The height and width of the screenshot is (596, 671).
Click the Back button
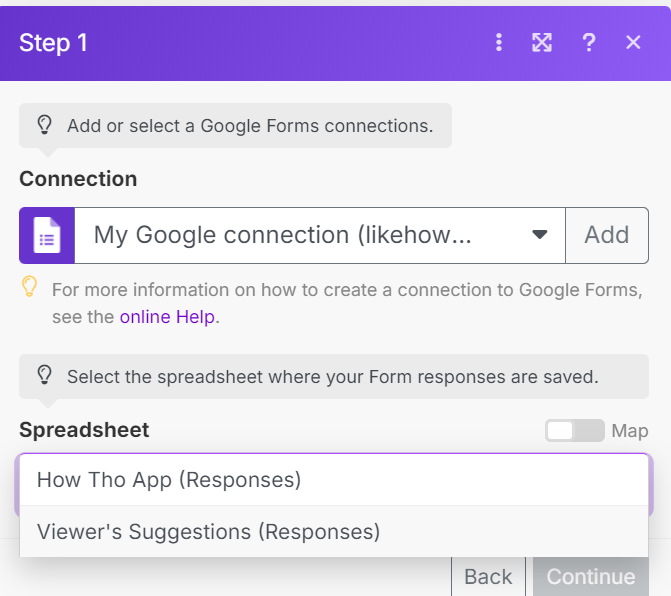point(488,576)
